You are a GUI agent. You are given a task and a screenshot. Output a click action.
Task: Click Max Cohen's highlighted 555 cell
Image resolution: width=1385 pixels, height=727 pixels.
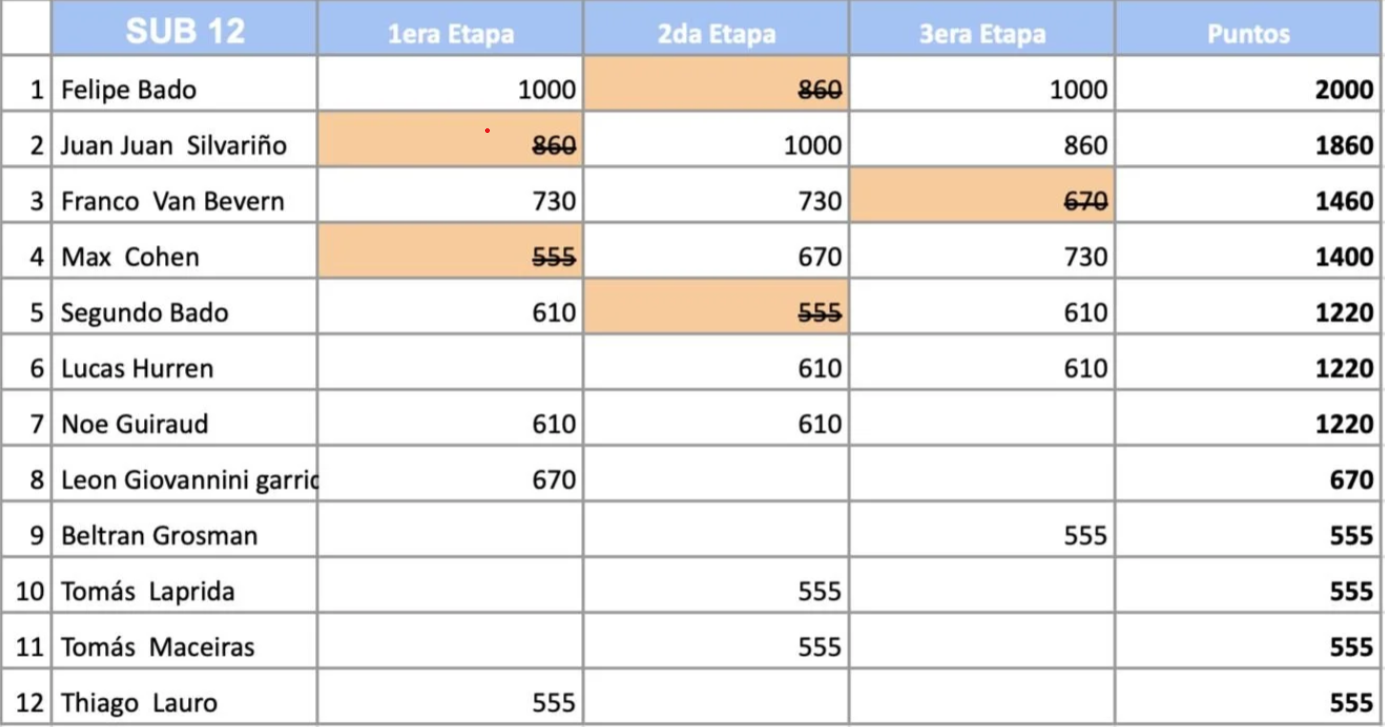[450, 251]
